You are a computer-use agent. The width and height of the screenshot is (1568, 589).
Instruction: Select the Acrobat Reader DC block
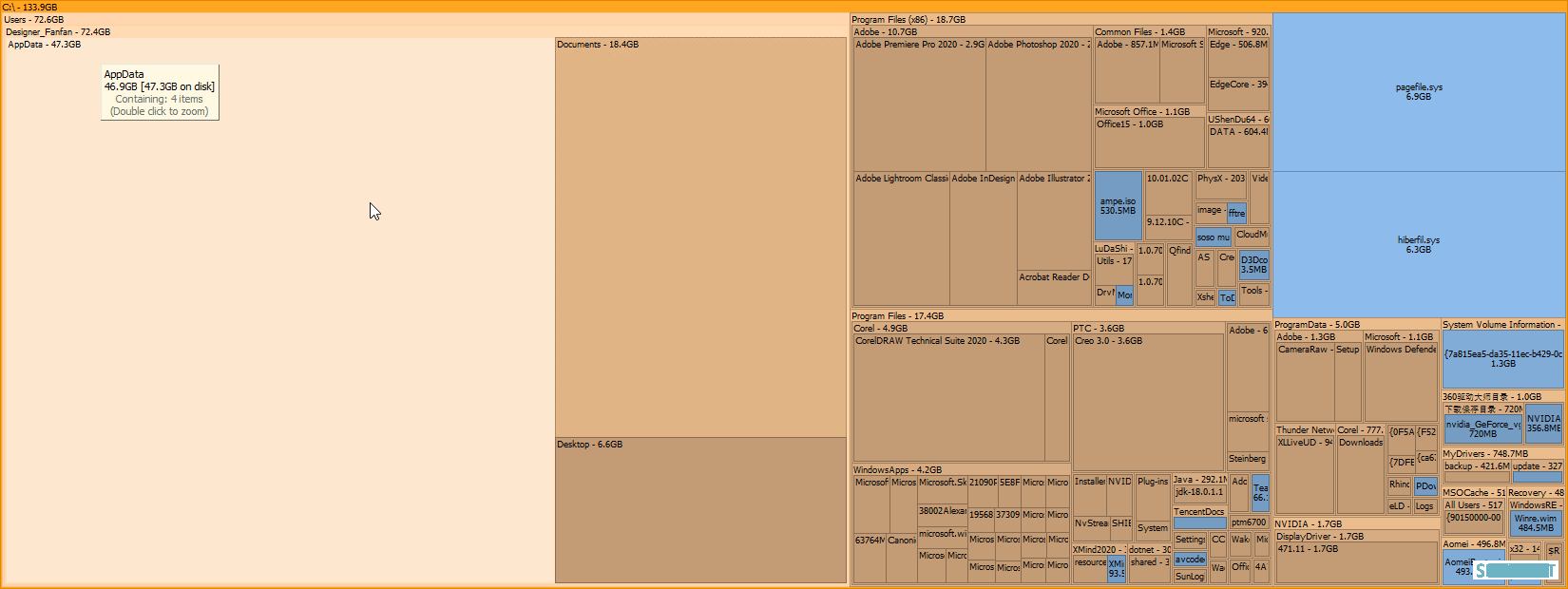point(1054,288)
